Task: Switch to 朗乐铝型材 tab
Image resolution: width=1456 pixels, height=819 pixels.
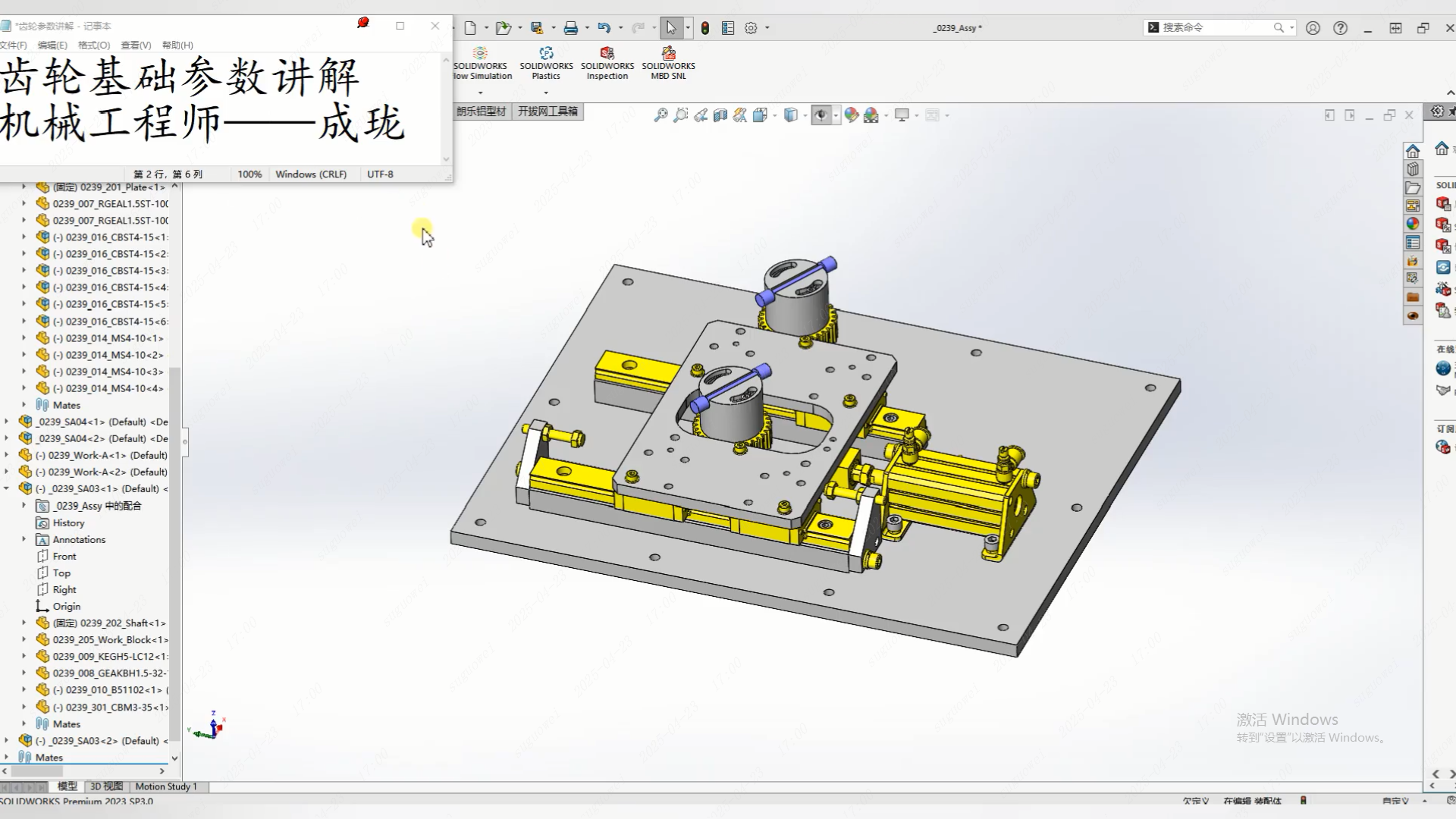Action: [x=481, y=111]
